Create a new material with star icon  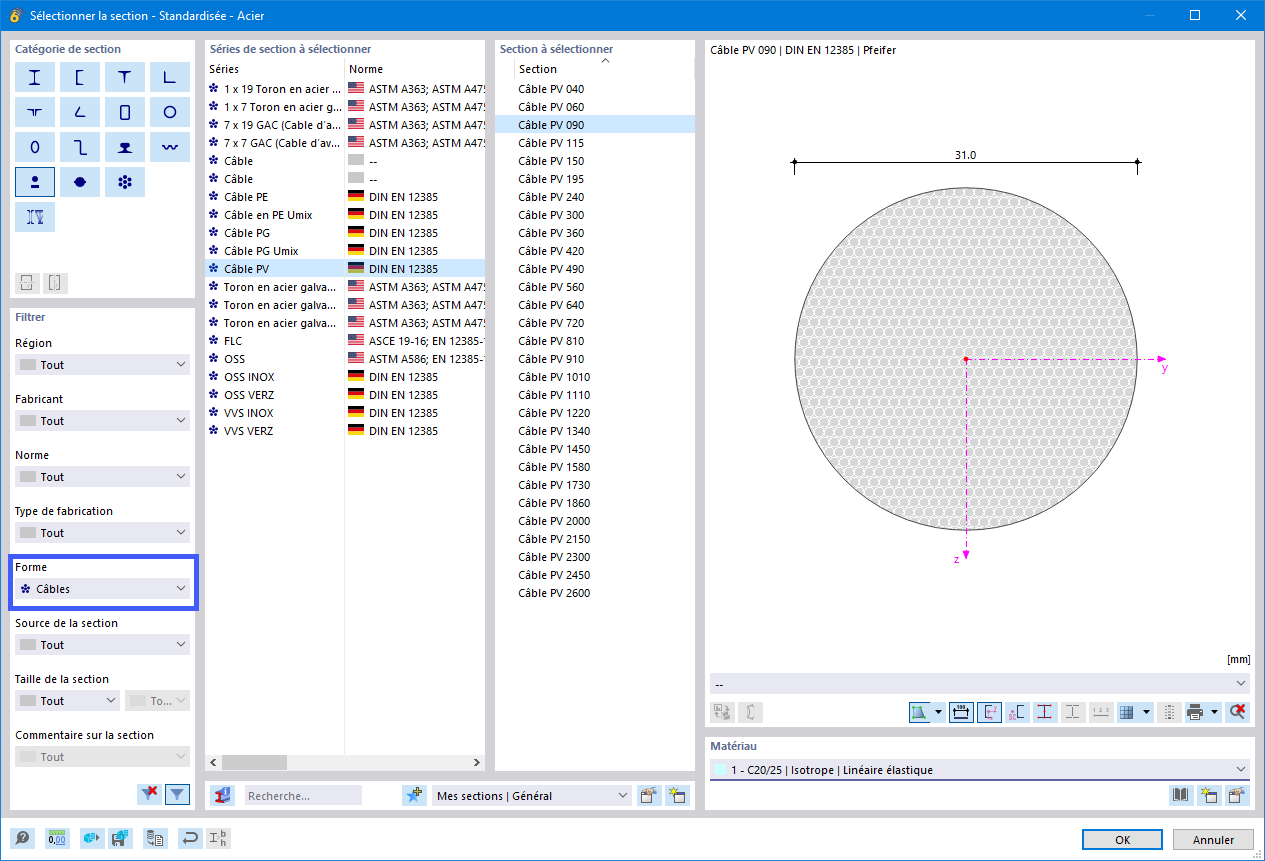[1210, 795]
